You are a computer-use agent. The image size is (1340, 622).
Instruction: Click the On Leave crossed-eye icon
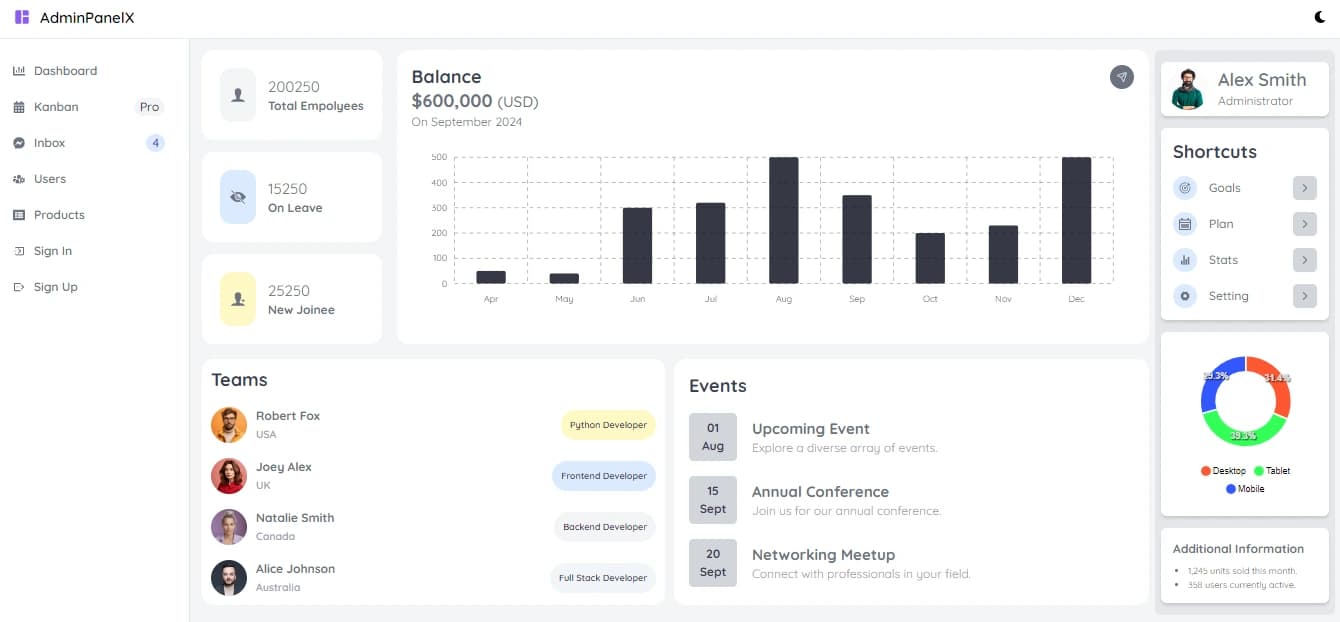238,197
